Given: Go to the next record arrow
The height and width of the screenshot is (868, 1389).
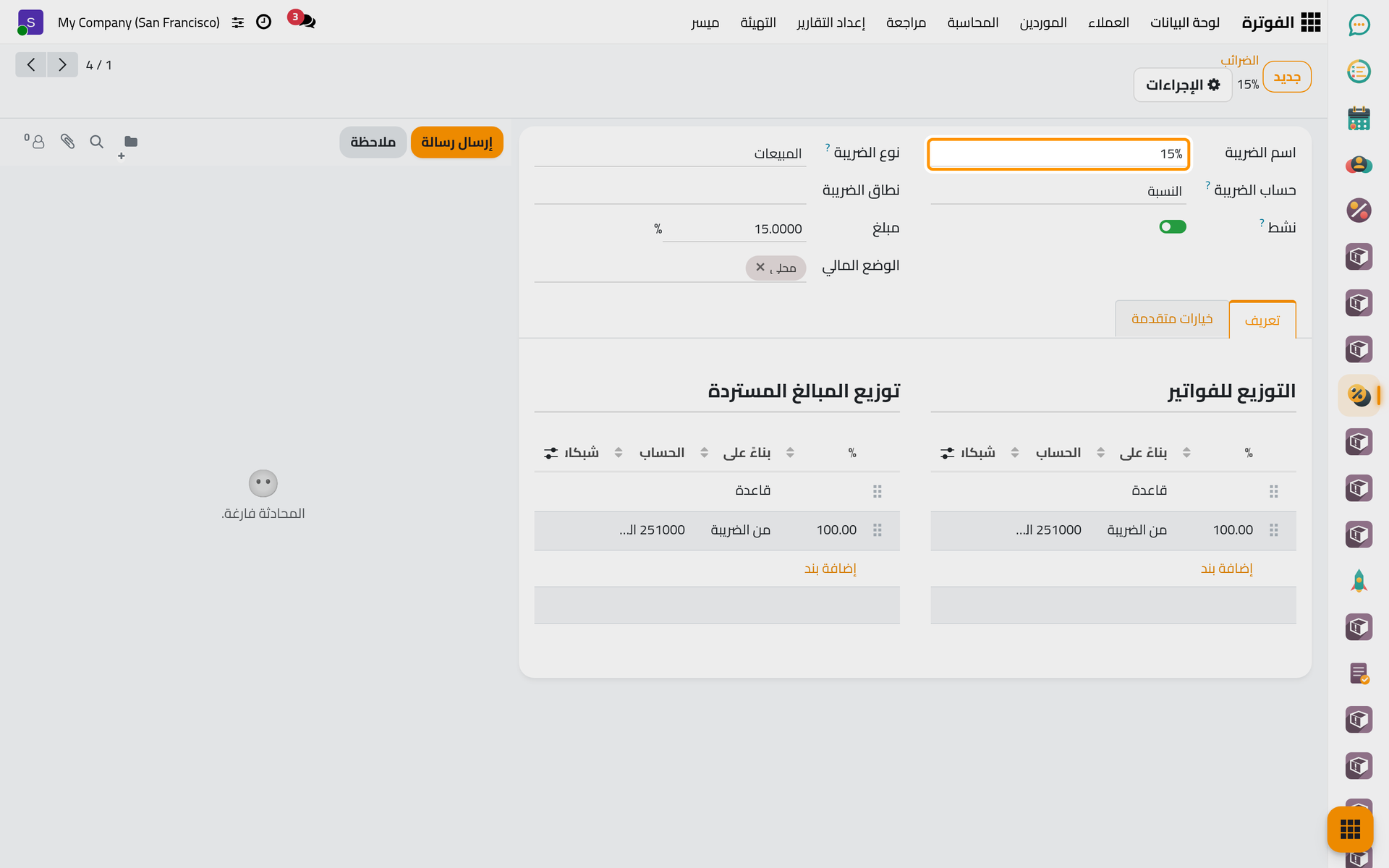Looking at the screenshot, I should pos(62,65).
